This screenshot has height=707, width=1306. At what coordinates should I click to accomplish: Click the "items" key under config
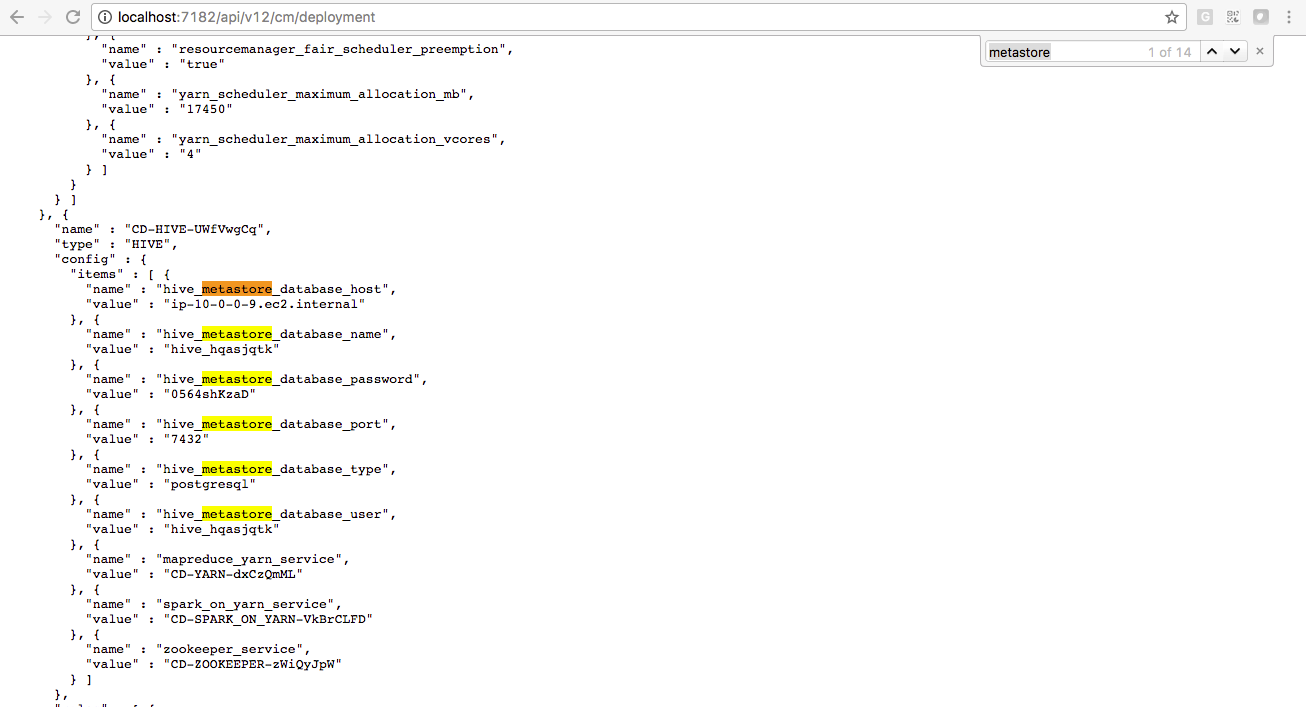coord(97,274)
